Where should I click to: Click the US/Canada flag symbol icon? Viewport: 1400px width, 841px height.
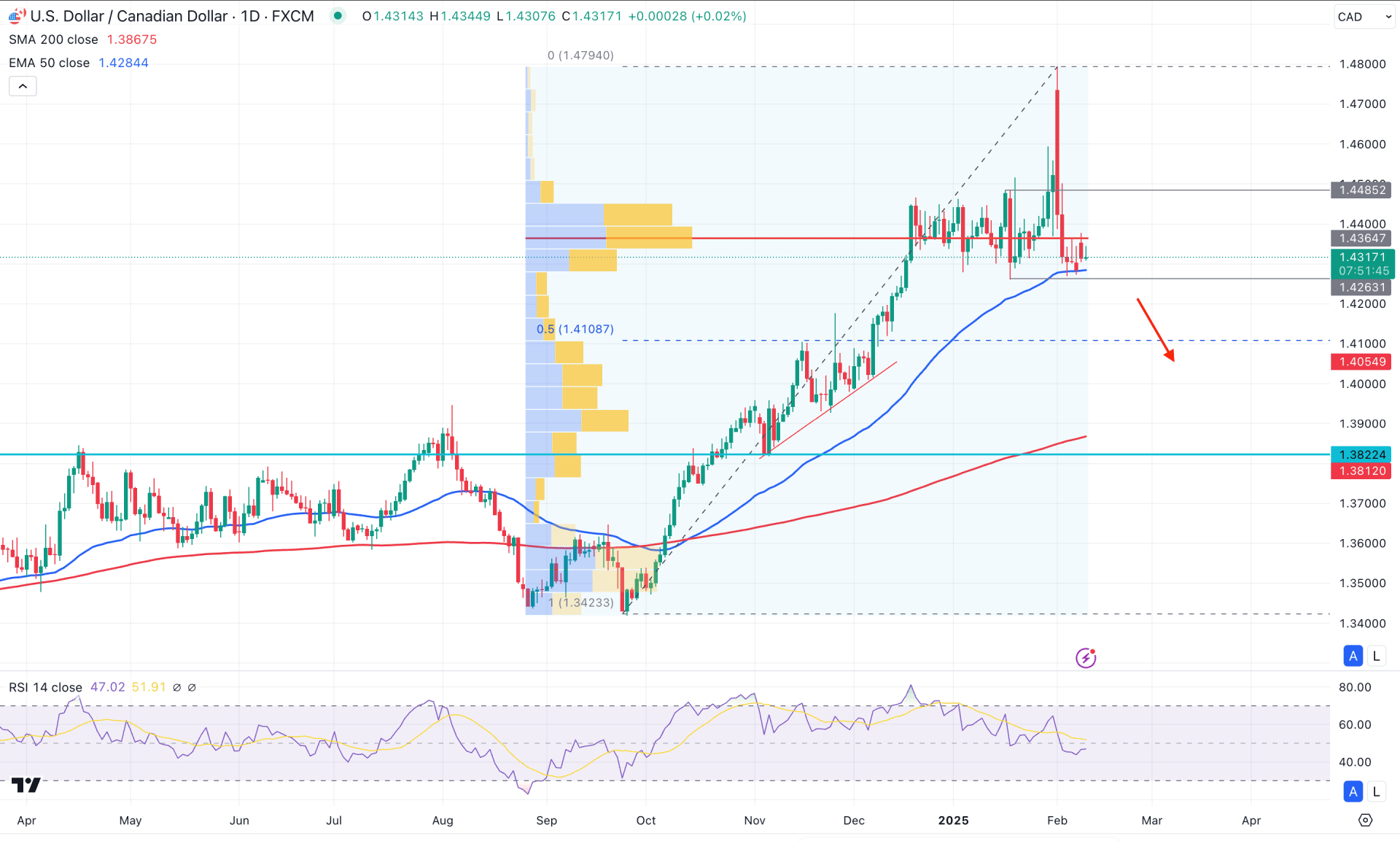point(16,16)
